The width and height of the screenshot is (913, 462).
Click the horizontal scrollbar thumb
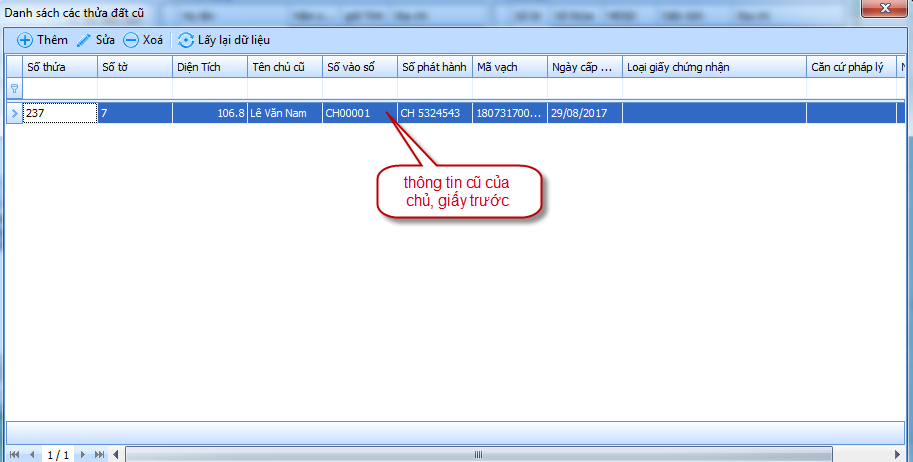point(480,455)
